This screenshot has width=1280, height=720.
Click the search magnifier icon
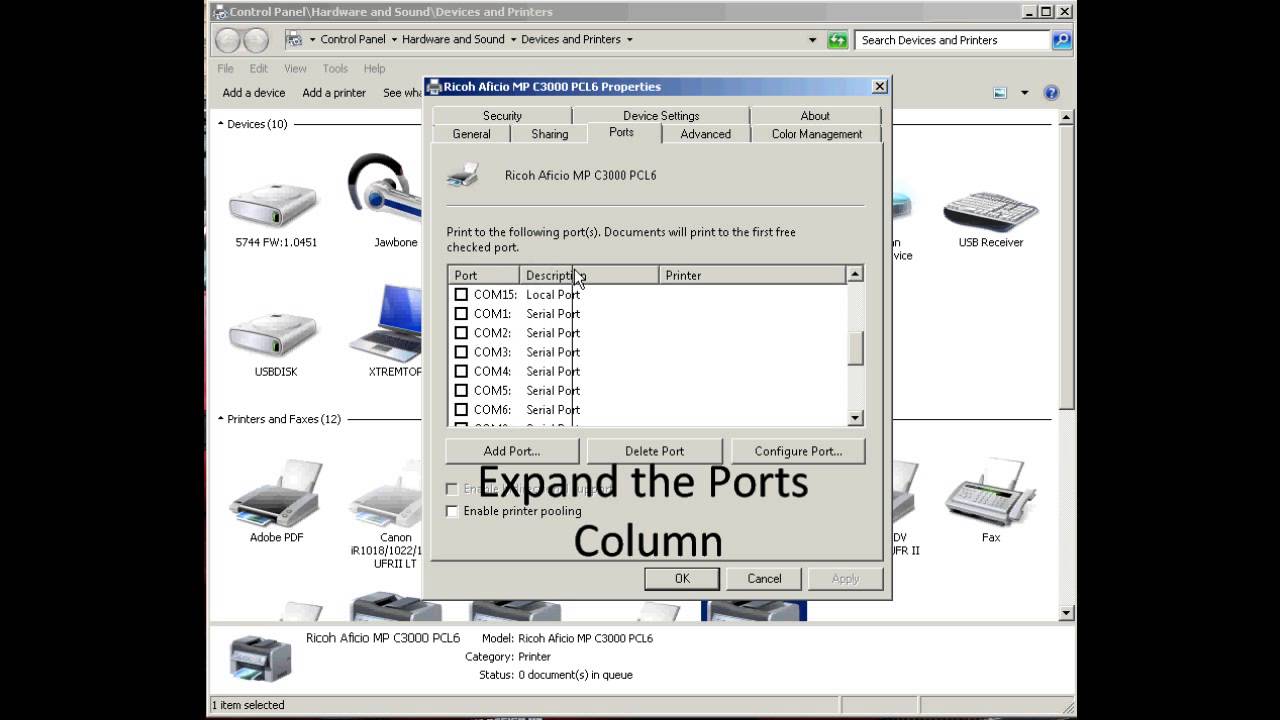coord(1062,40)
